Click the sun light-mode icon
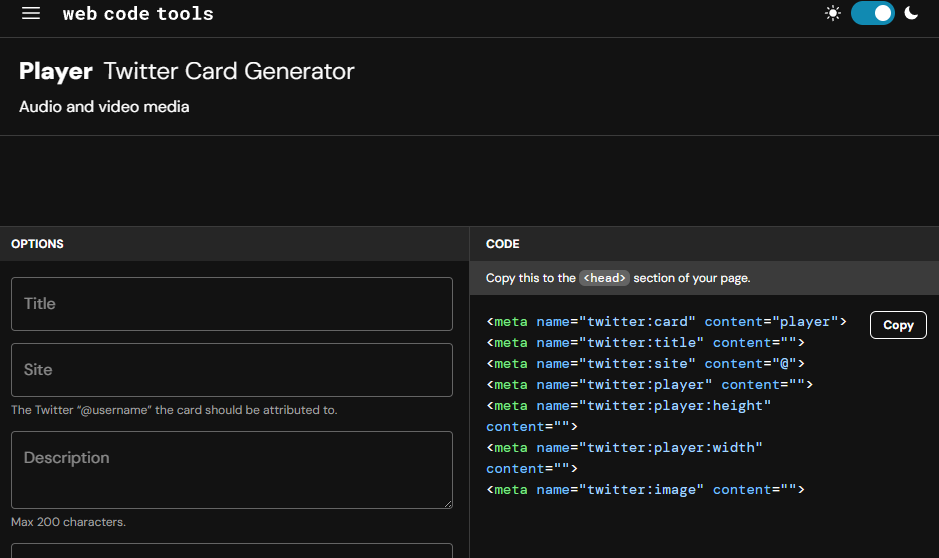 tap(832, 13)
